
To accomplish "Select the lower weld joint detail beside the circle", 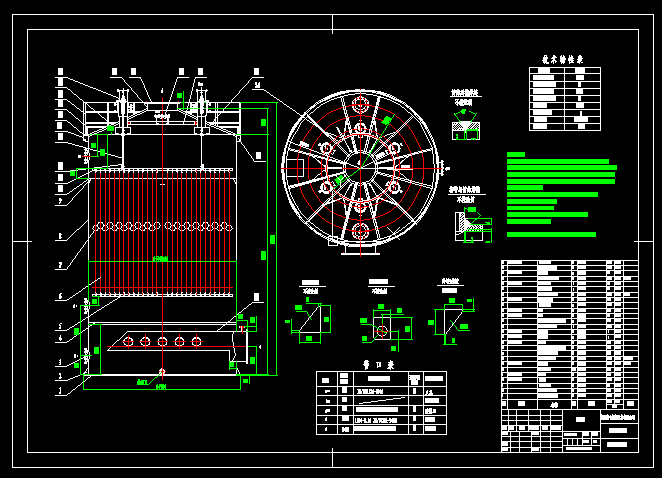I will pyautogui.click(x=470, y=227).
